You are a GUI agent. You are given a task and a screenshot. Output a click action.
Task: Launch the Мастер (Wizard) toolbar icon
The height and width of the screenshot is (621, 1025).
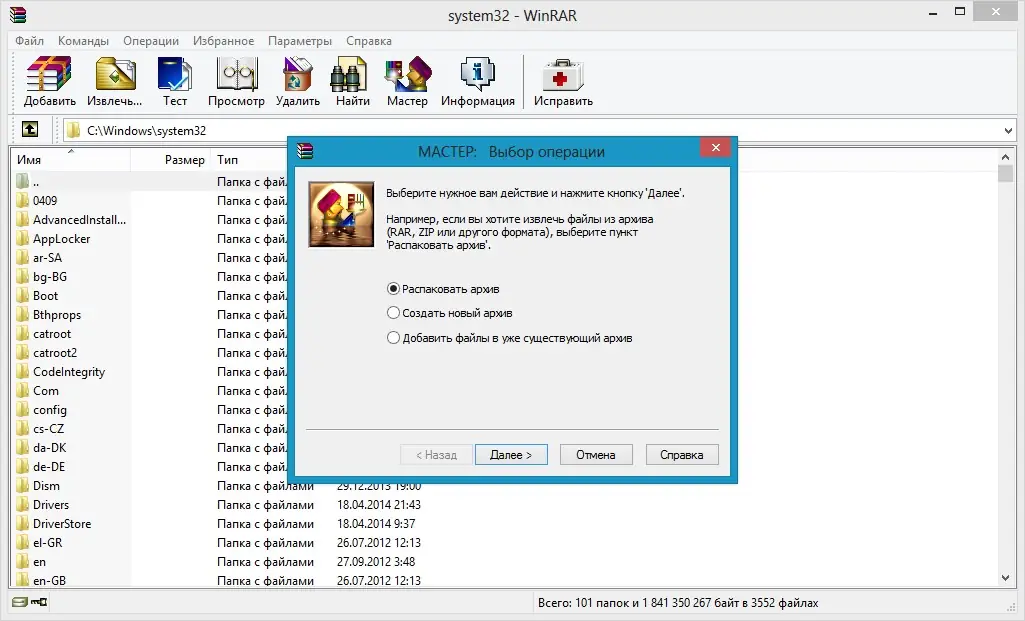click(407, 81)
